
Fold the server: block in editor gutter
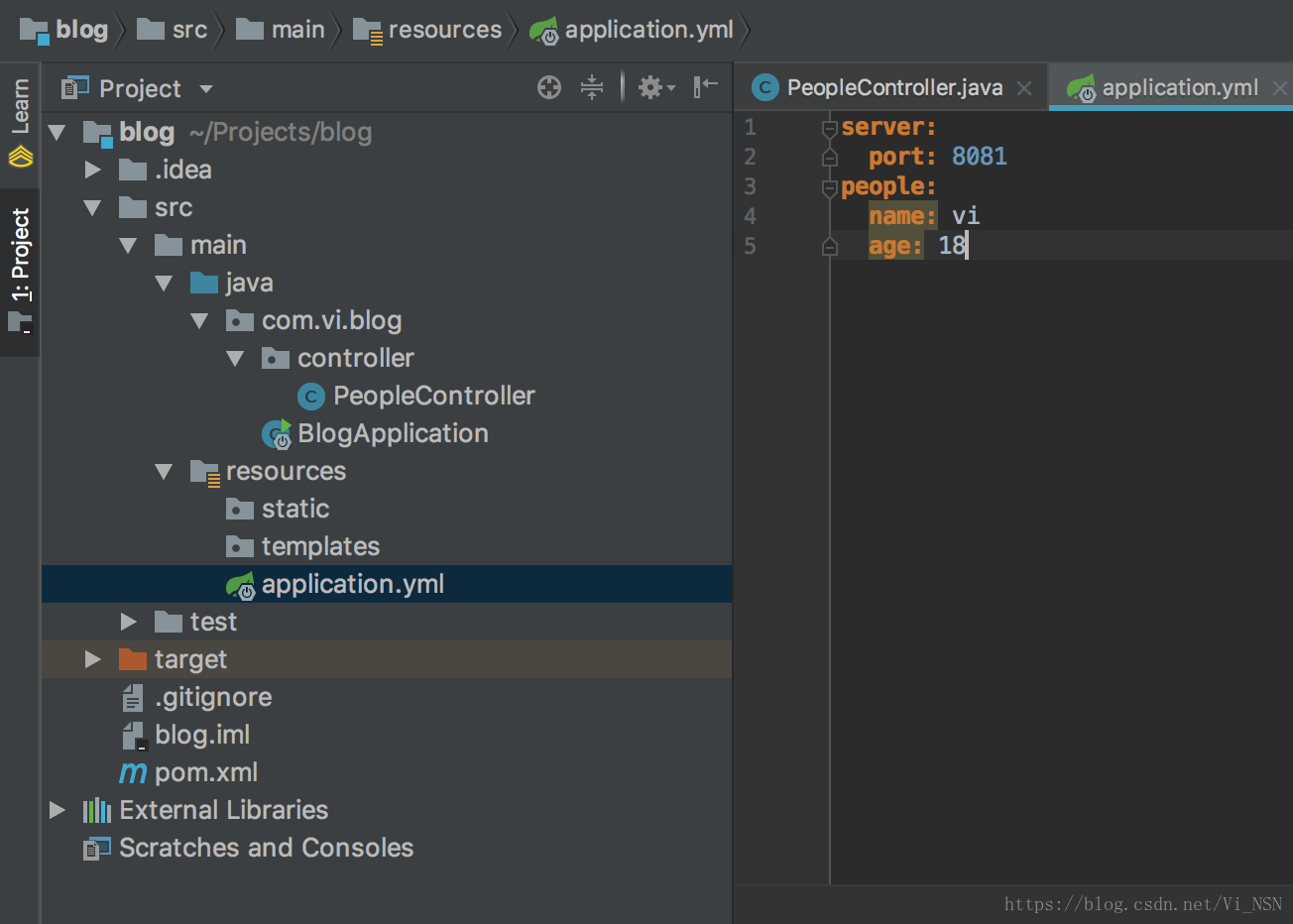pos(830,127)
